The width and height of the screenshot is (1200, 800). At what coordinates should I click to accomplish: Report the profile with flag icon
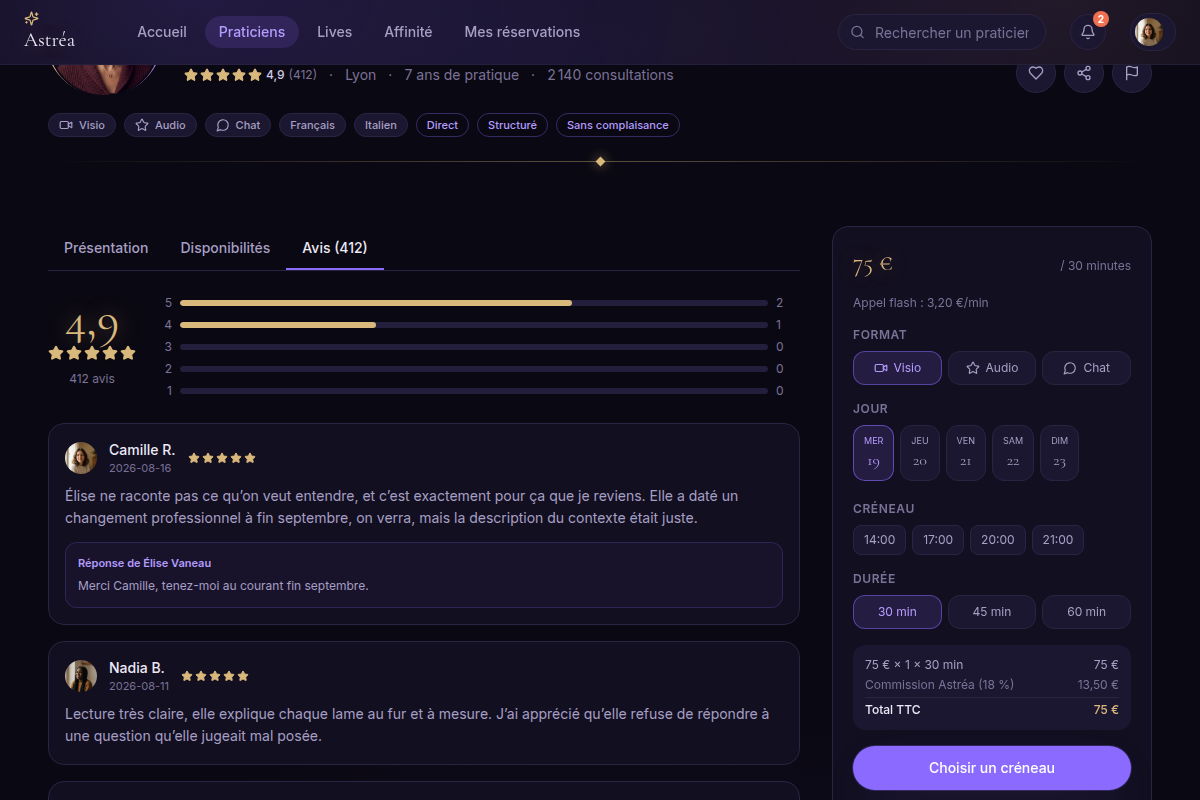click(x=1132, y=73)
